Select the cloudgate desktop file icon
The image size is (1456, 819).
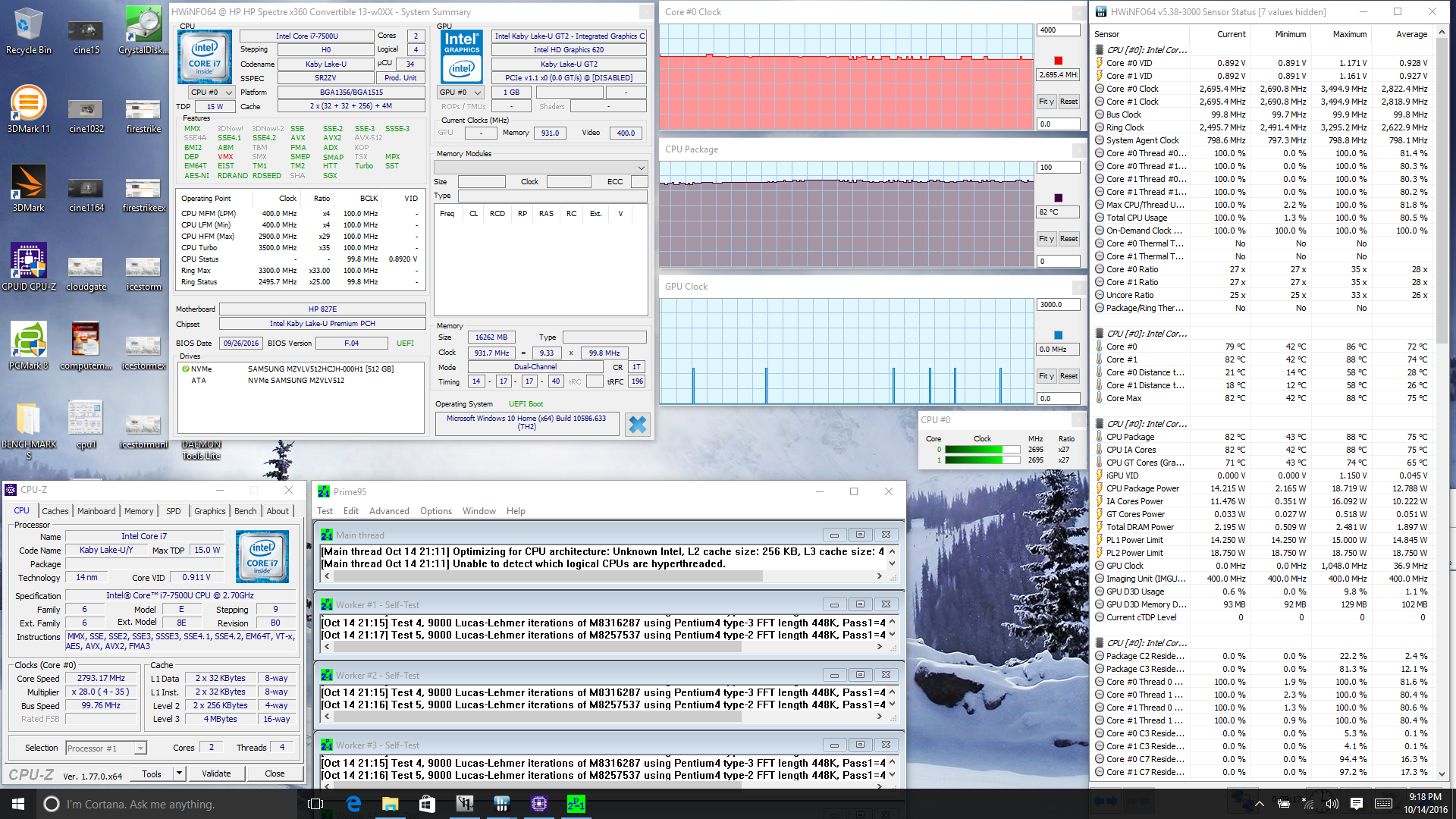pyautogui.click(x=86, y=273)
